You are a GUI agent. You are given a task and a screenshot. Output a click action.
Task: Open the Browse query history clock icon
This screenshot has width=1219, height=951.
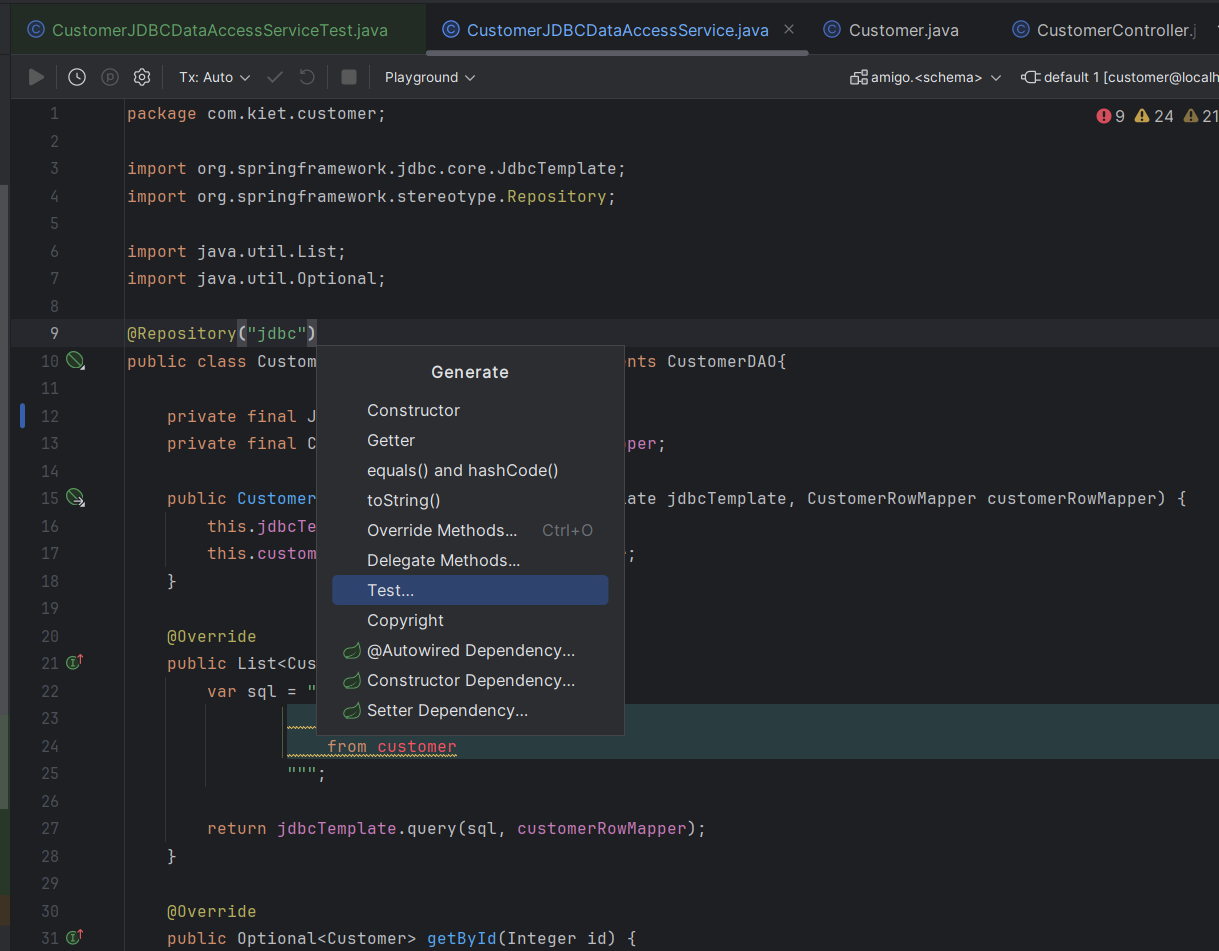tap(77, 77)
